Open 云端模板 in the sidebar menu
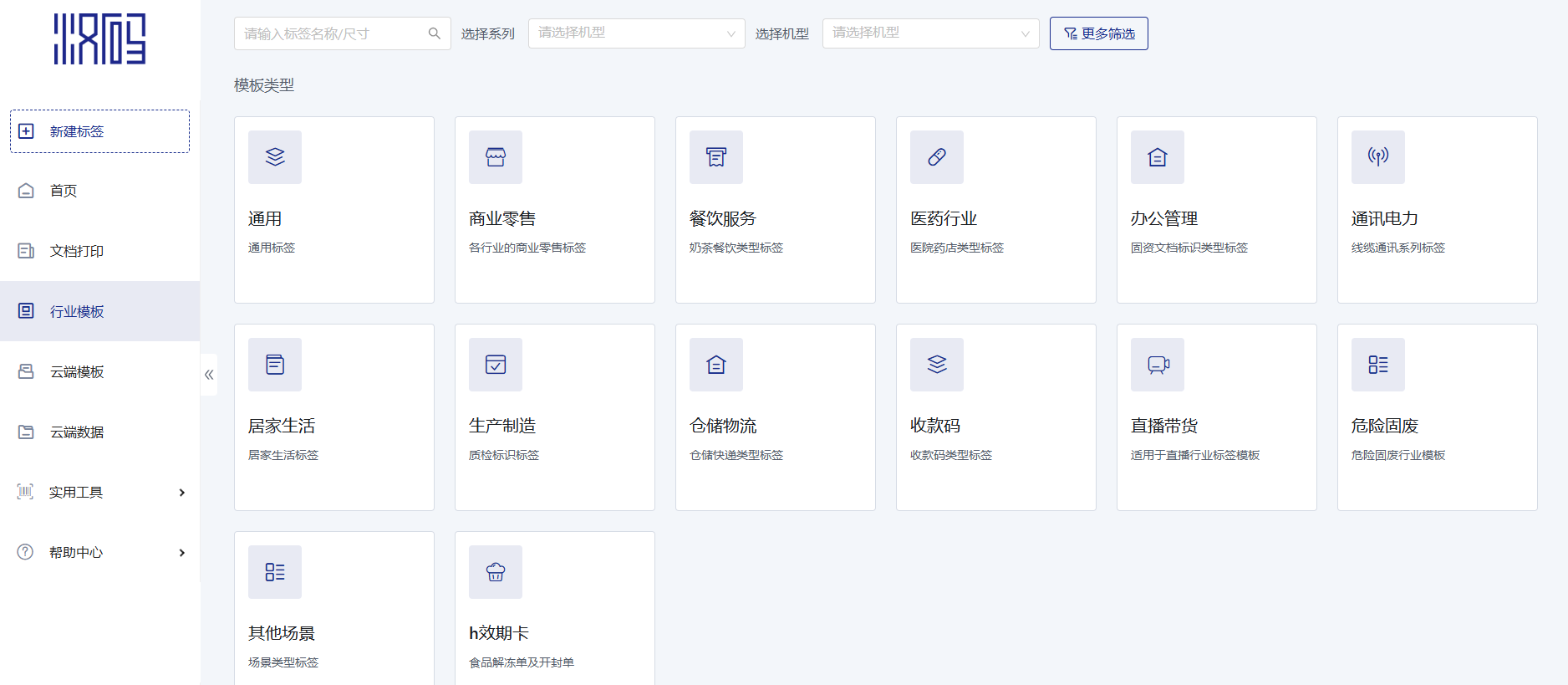This screenshot has width=1568, height=685. click(x=99, y=371)
